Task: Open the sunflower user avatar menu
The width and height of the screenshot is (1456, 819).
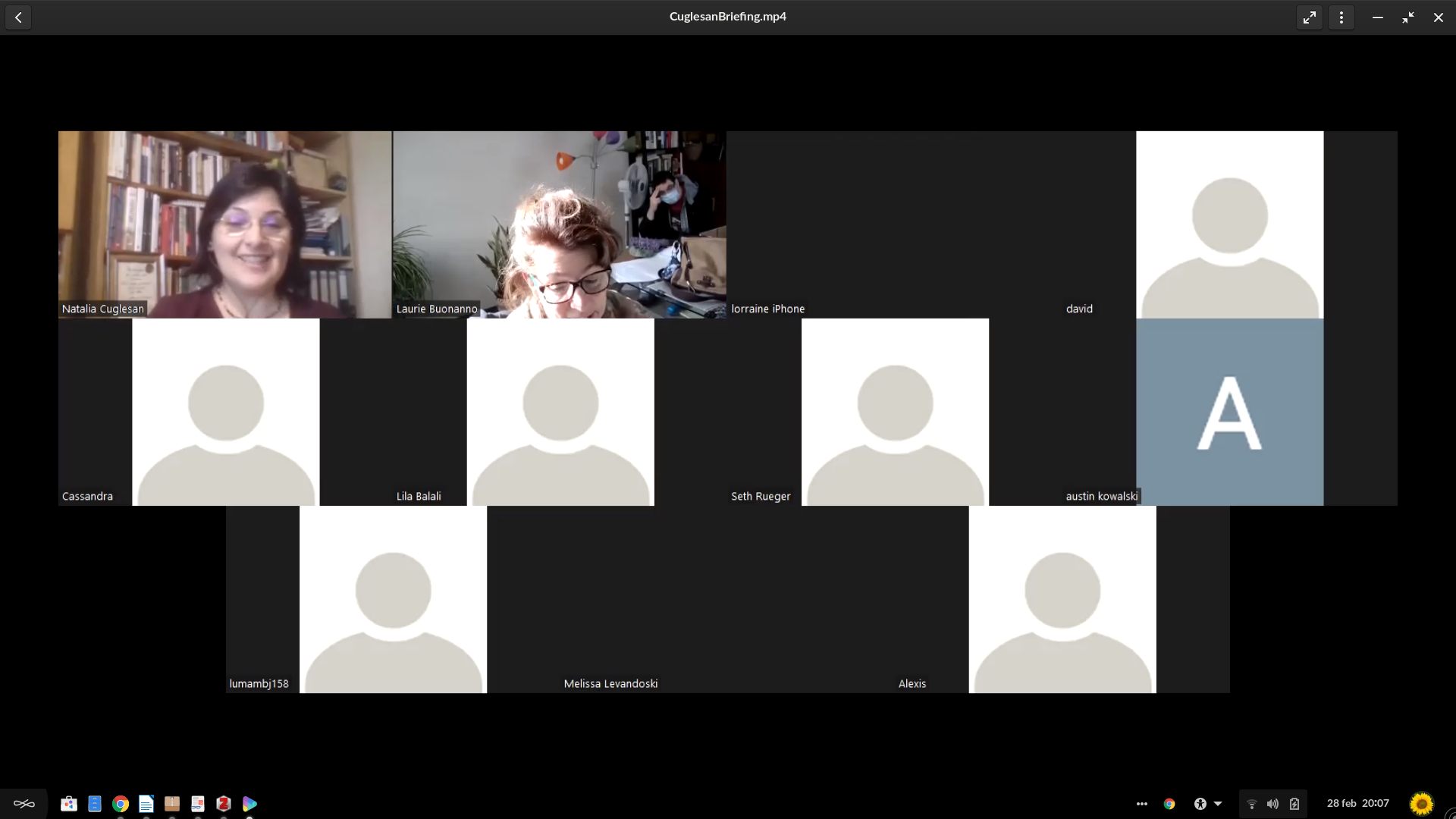Action: pyautogui.click(x=1421, y=803)
